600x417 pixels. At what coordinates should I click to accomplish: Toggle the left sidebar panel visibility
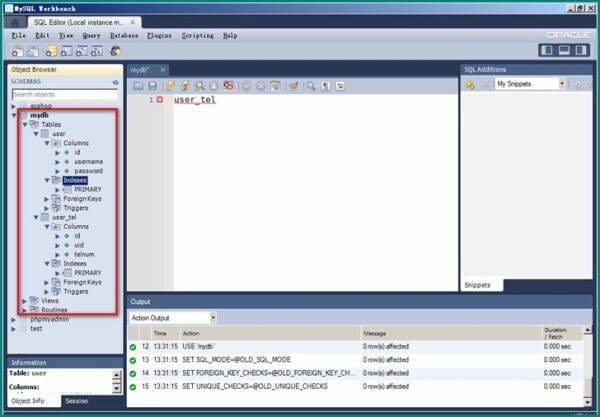tap(547, 50)
